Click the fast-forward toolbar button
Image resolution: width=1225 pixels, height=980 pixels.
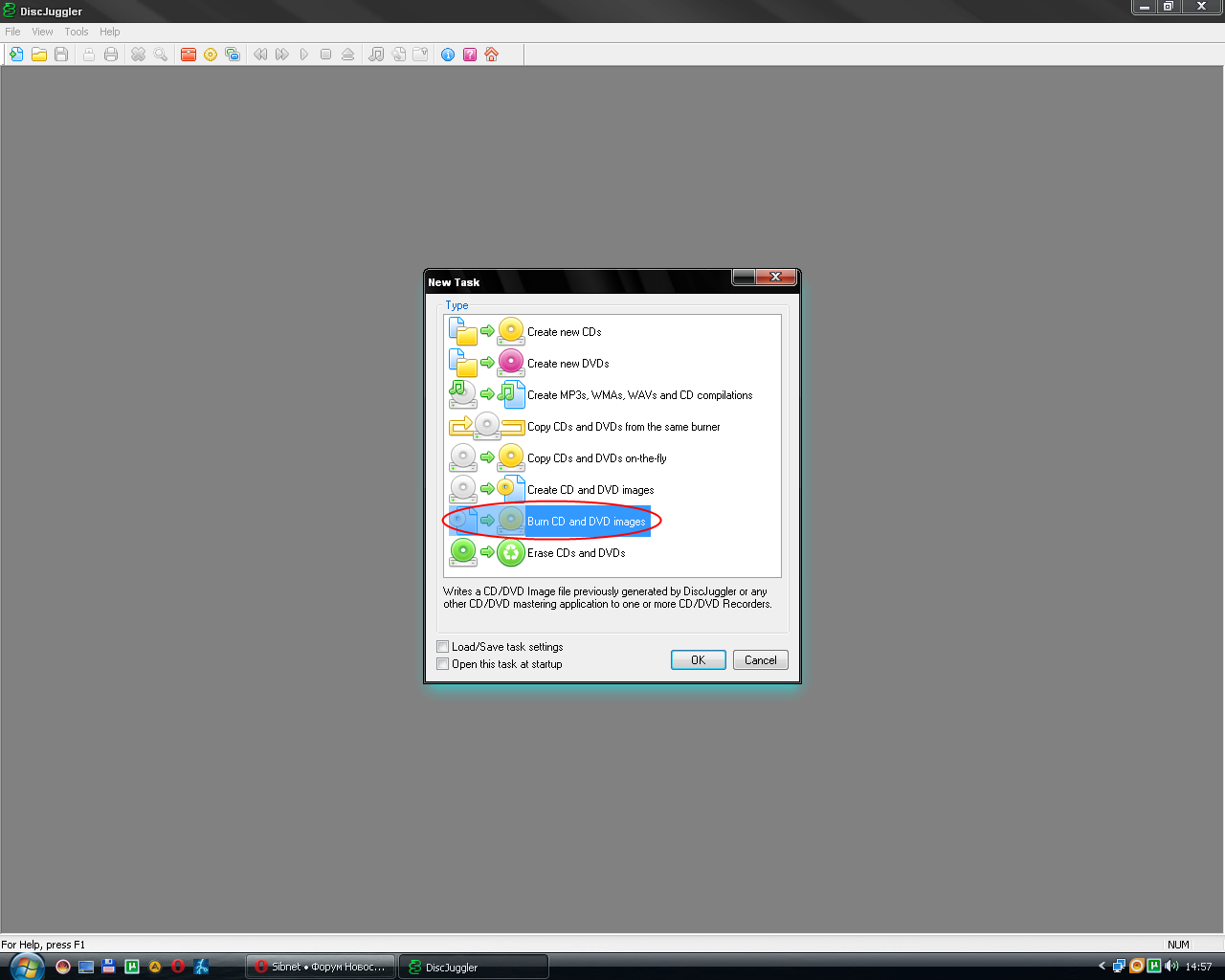click(x=282, y=55)
